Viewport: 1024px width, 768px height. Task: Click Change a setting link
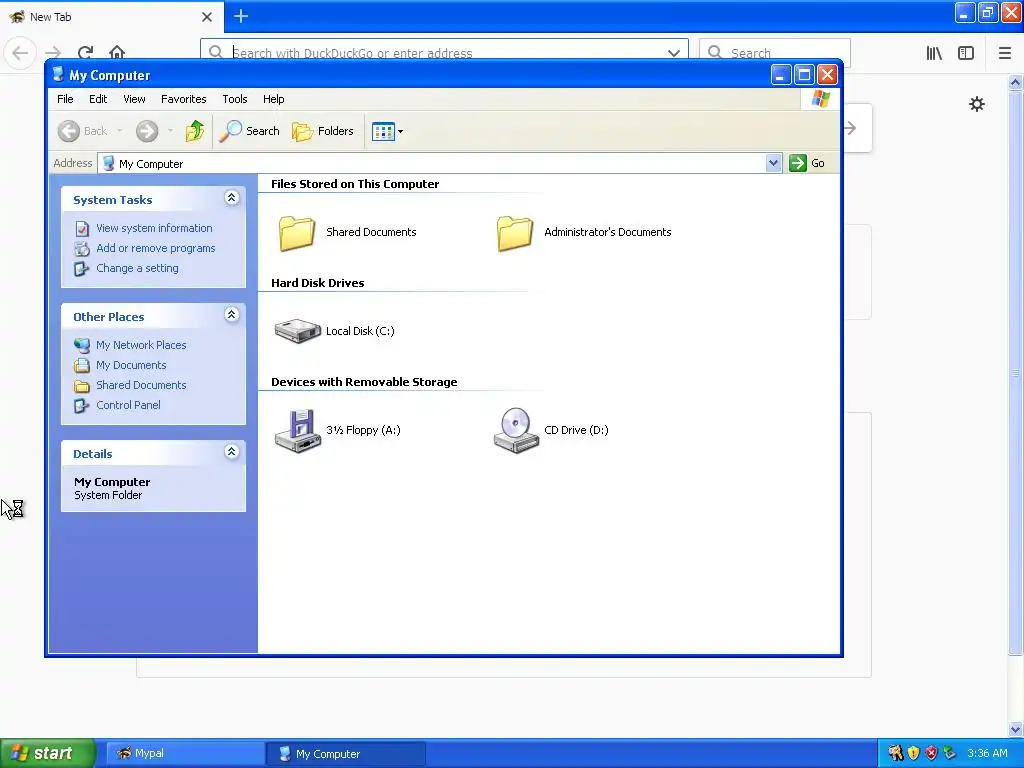pyautogui.click(x=137, y=268)
